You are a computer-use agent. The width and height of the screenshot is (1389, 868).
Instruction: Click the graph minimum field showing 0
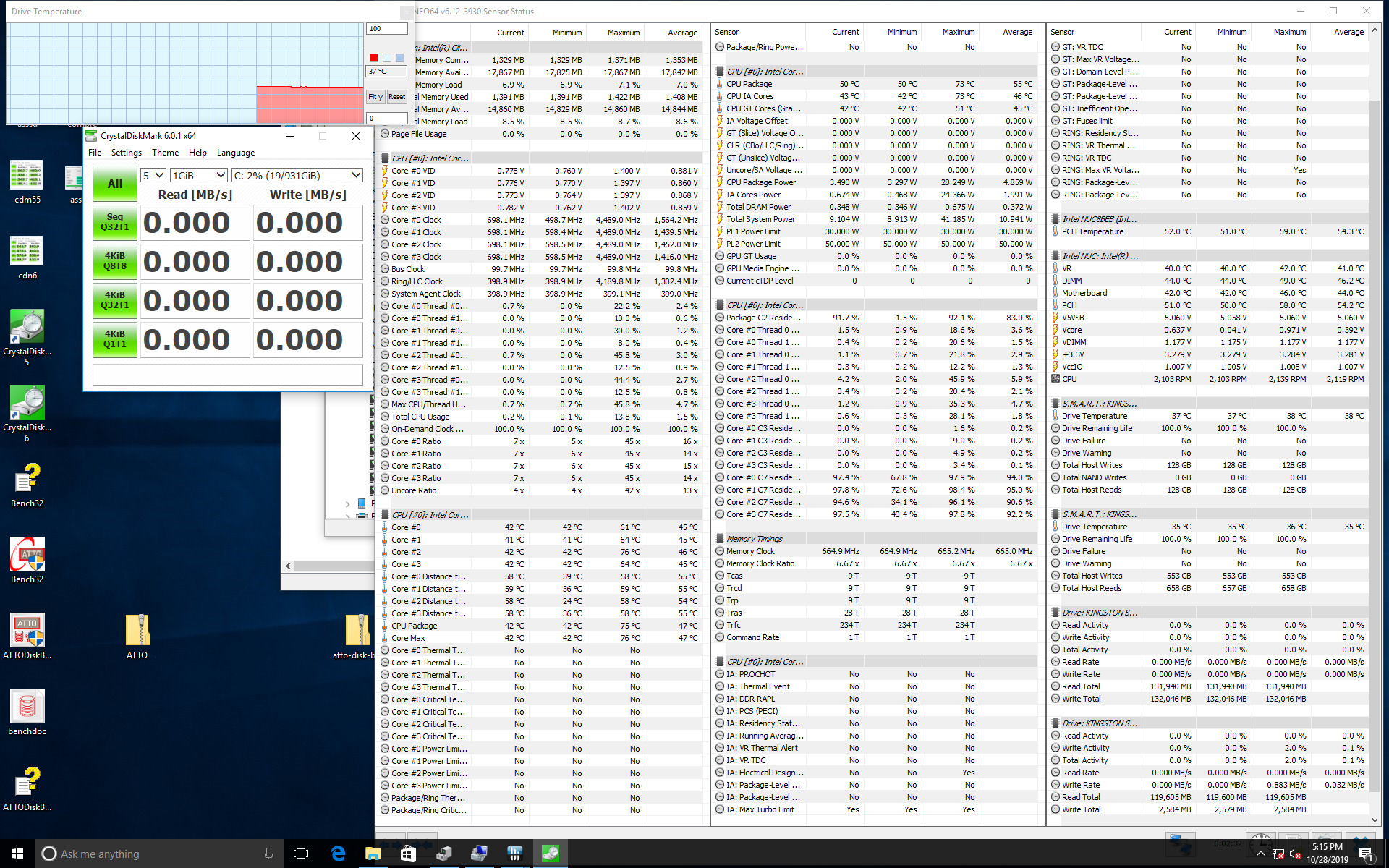pyautogui.click(x=387, y=118)
